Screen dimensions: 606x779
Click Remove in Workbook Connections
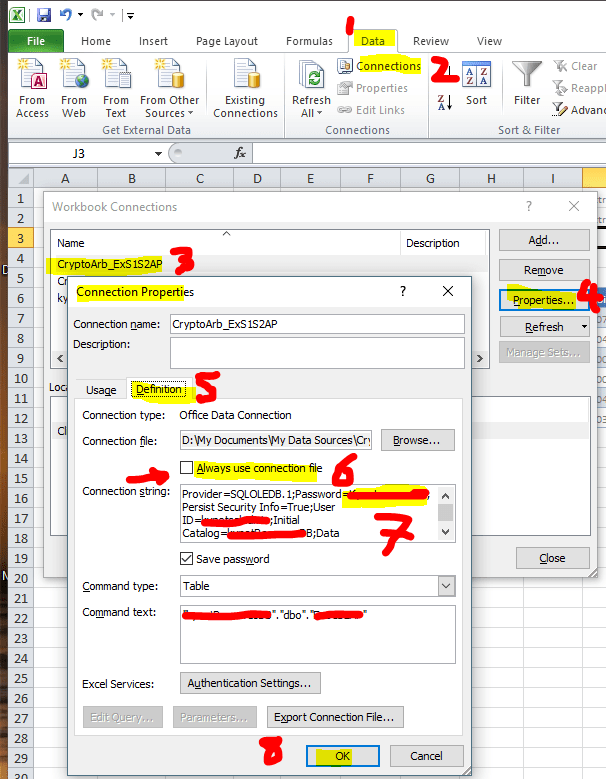544,270
